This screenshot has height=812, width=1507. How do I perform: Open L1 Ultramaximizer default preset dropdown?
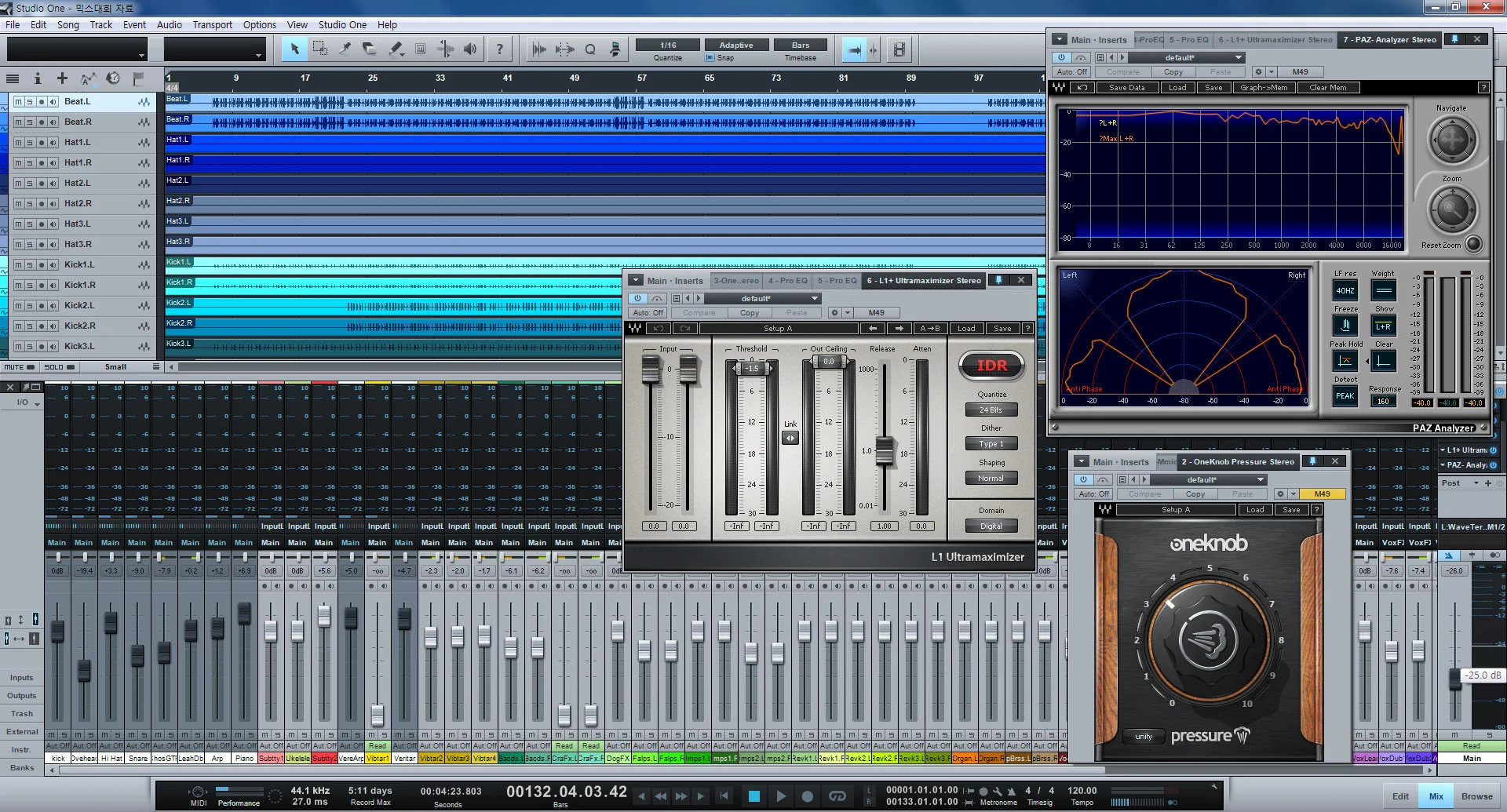coord(762,298)
